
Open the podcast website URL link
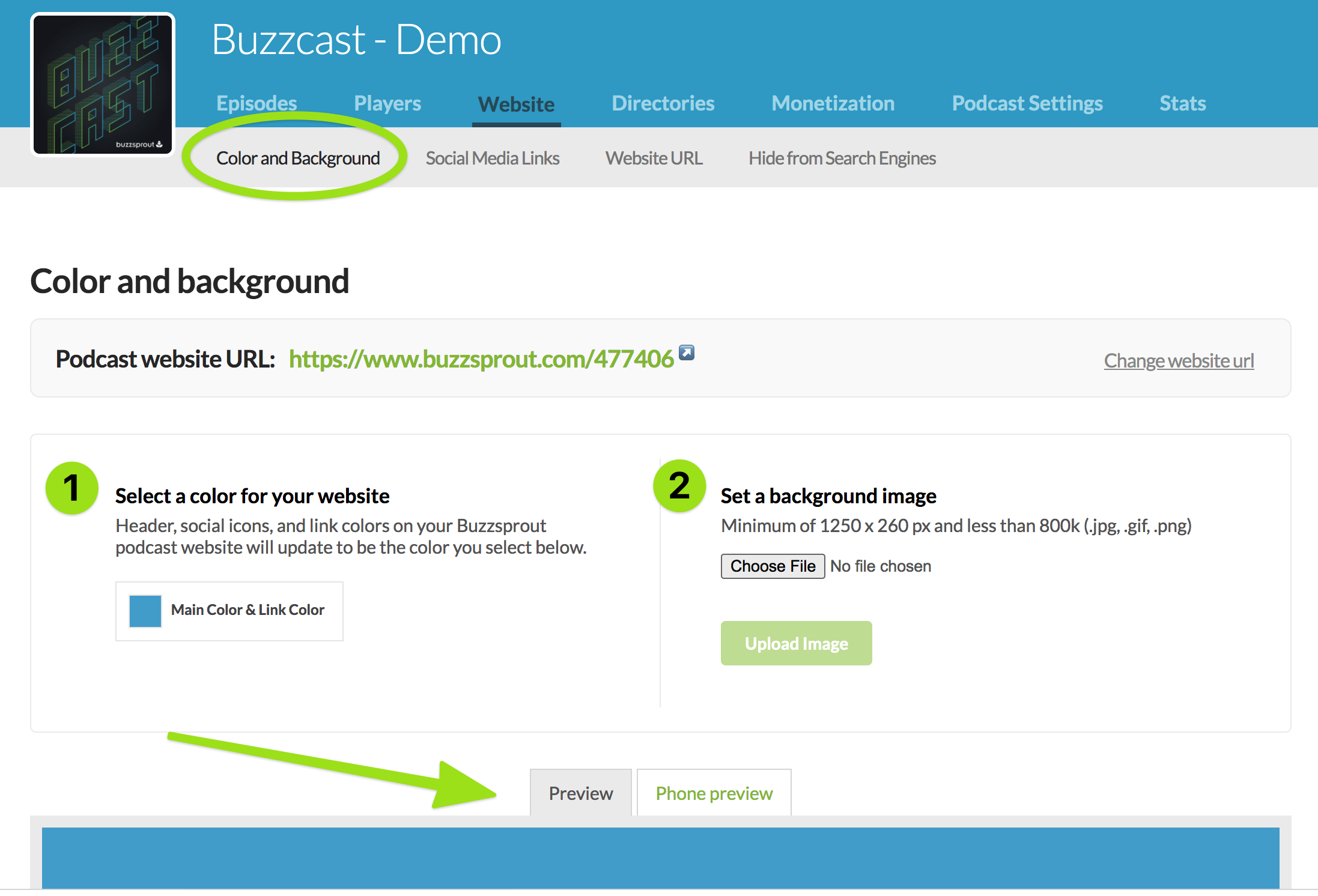(x=481, y=359)
